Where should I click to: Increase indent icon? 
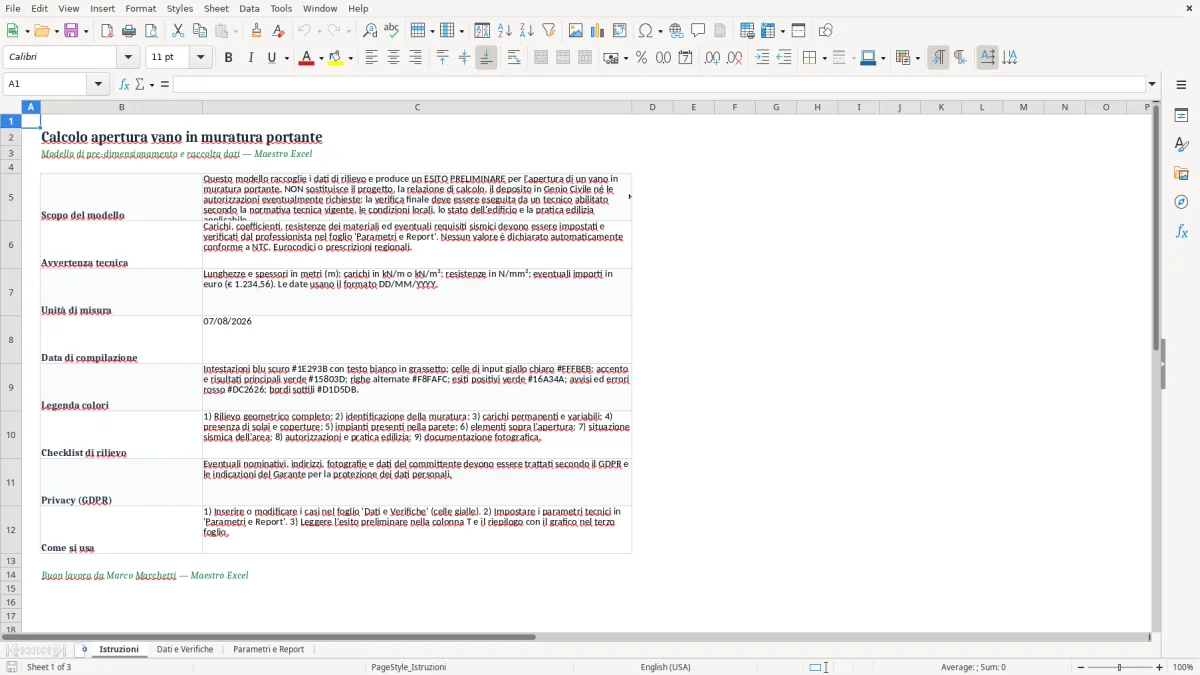(x=762, y=58)
